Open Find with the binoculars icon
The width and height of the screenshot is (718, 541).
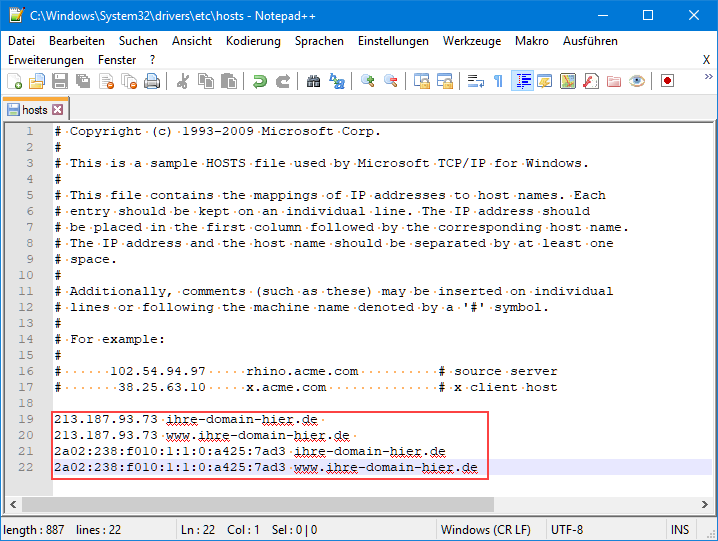(314, 81)
